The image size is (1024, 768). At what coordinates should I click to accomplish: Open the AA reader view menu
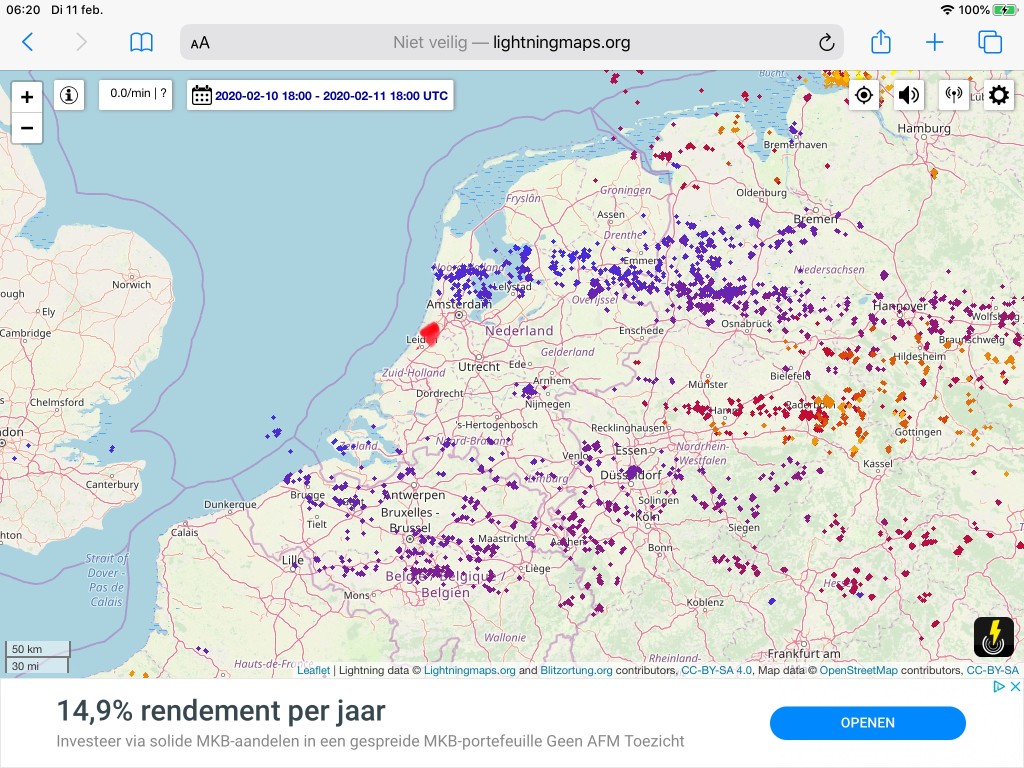tap(200, 43)
